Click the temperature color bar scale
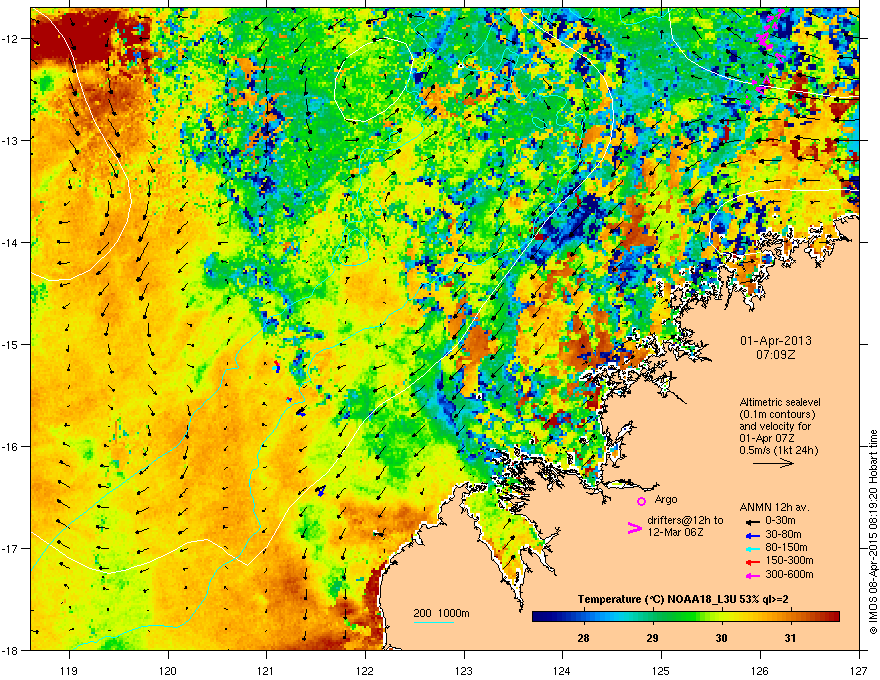The width and height of the screenshot is (880, 680). [x=686, y=617]
